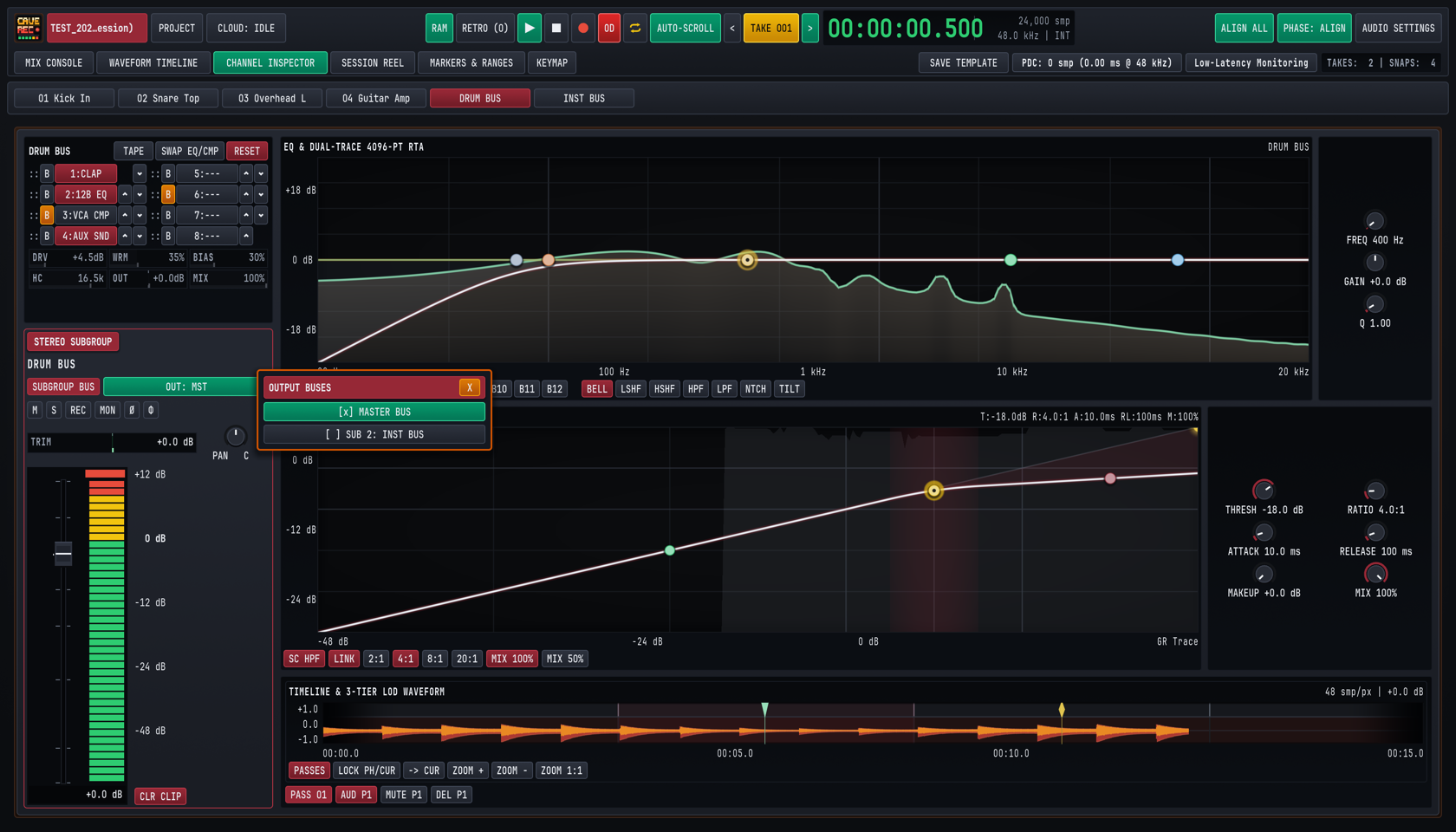Toggle the Φ polarity button
Image resolution: width=1456 pixels, height=832 pixels.
[x=151, y=410]
